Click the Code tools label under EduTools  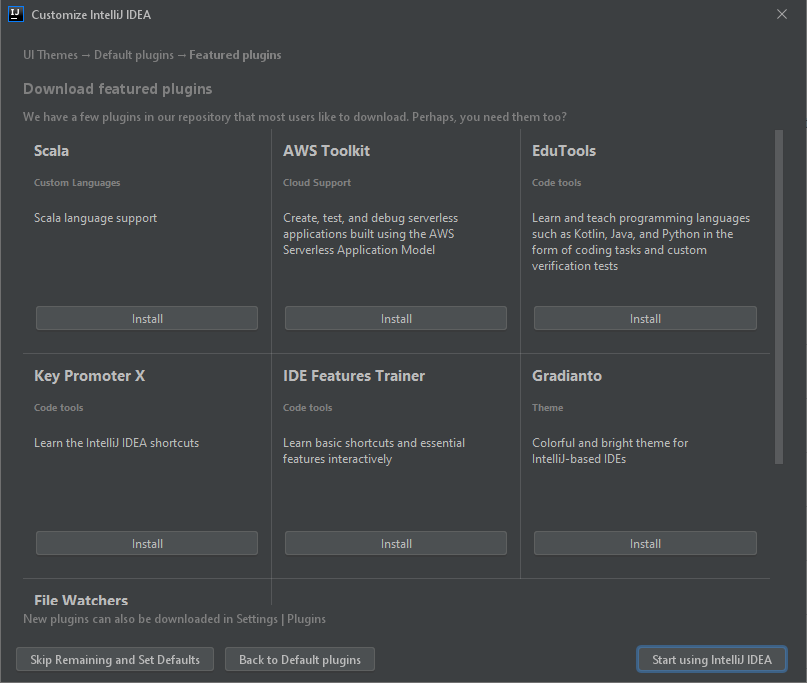(556, 183)
